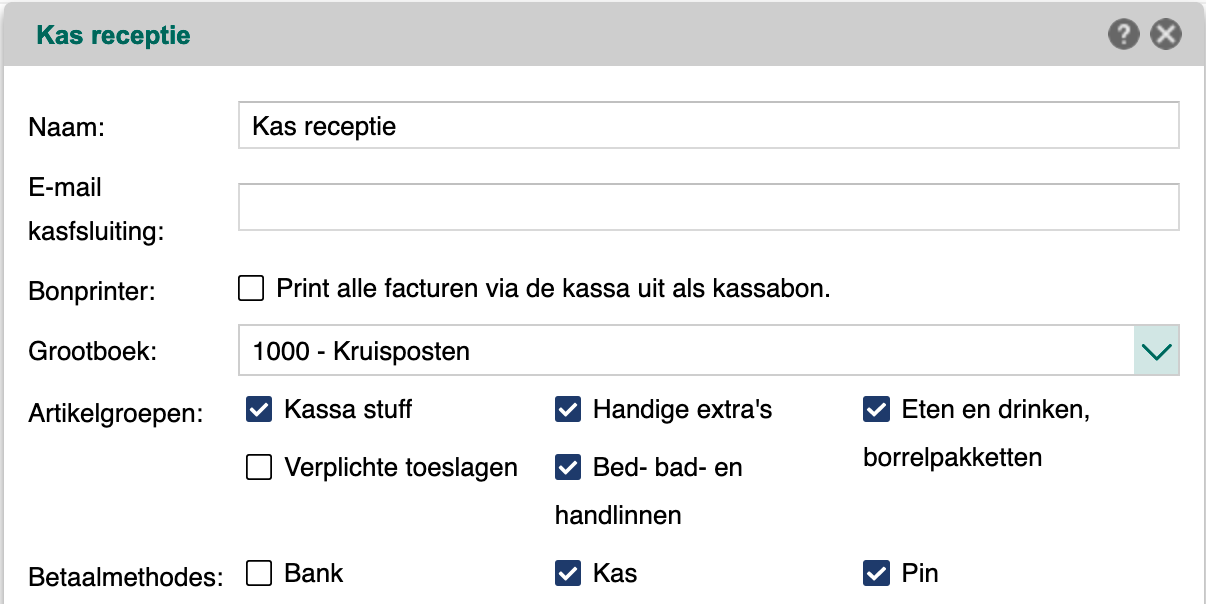Image resolution: width=1206 pixels, height=604 pixels.
Task: Click the Pin label text
Action: tap(920, 574)
